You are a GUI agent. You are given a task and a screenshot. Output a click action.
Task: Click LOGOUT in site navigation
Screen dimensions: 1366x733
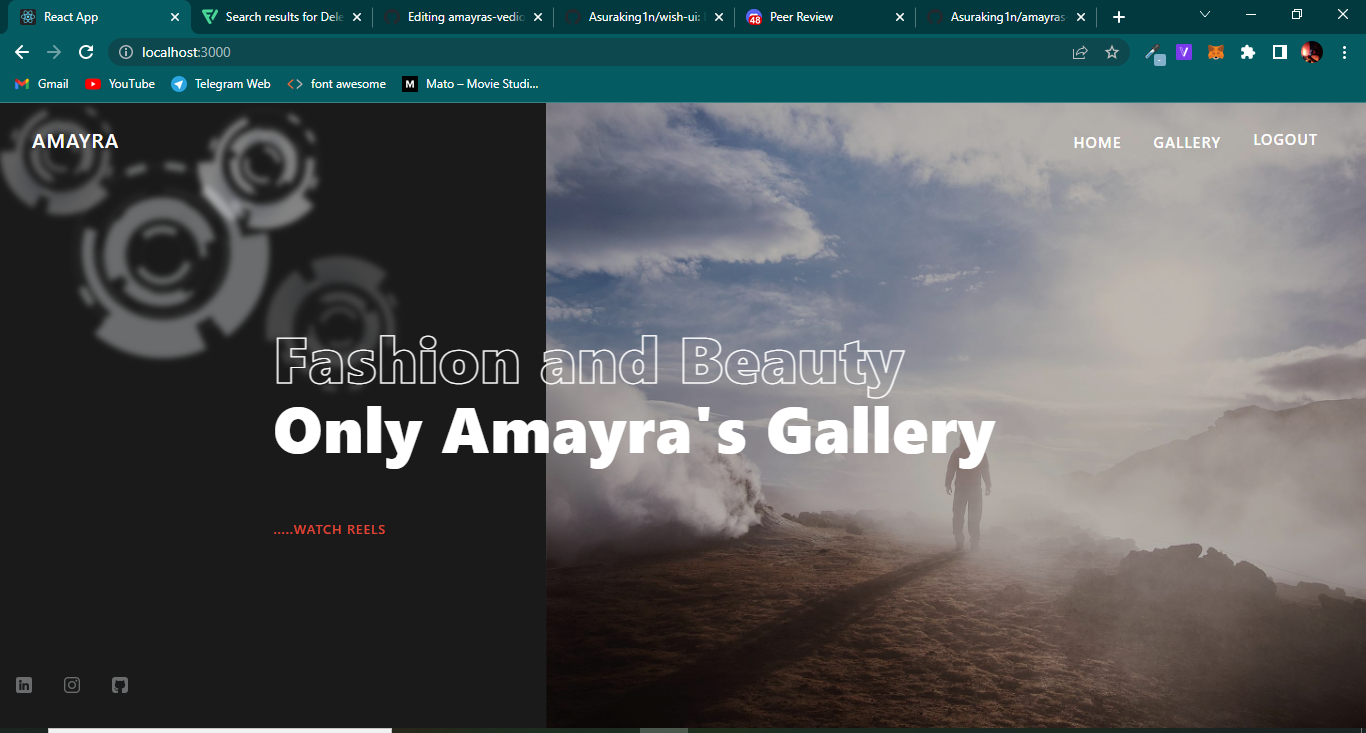[x=1285, y=140]
